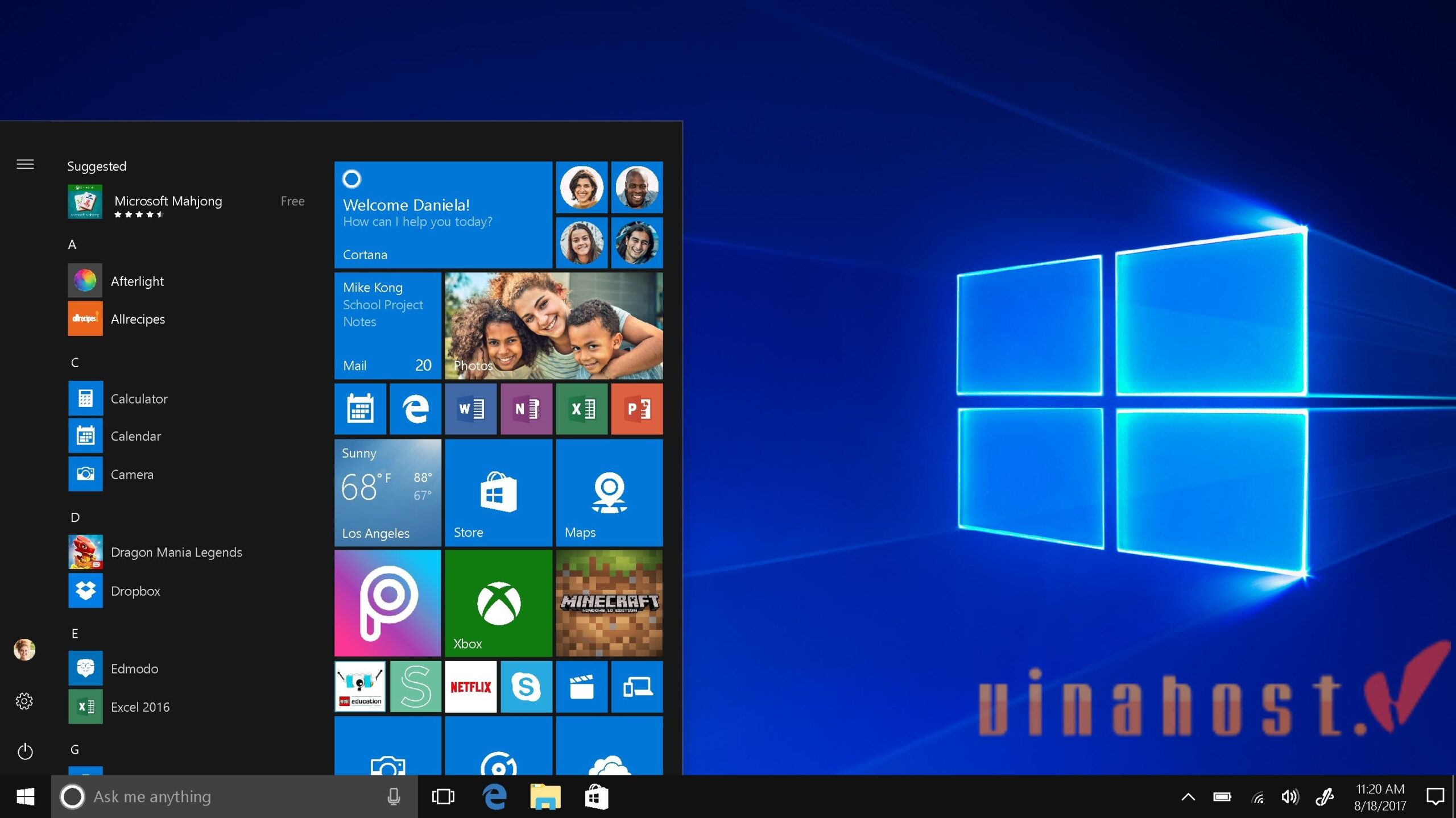1456x818 pixels.
Task: Launch the Calendar tile in the tile grid
Action: [x=360, y=409]
